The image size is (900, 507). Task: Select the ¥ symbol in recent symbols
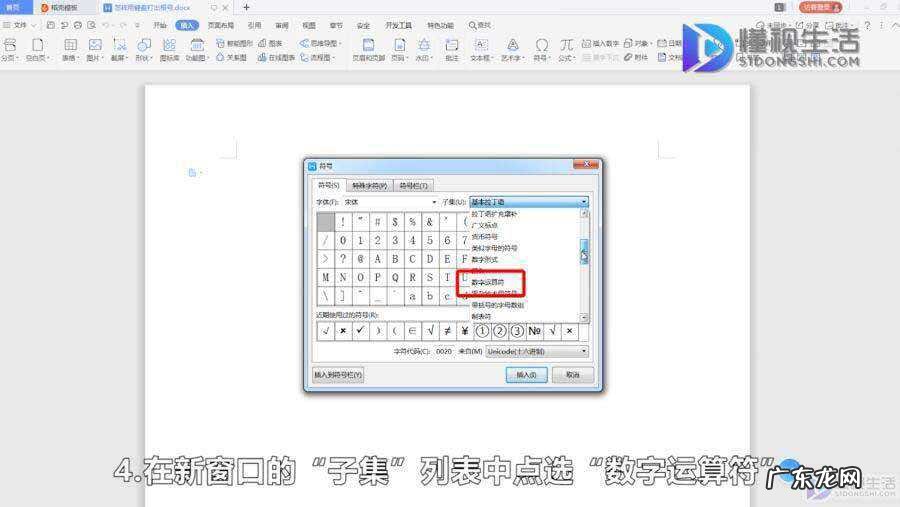coord(464,331)
